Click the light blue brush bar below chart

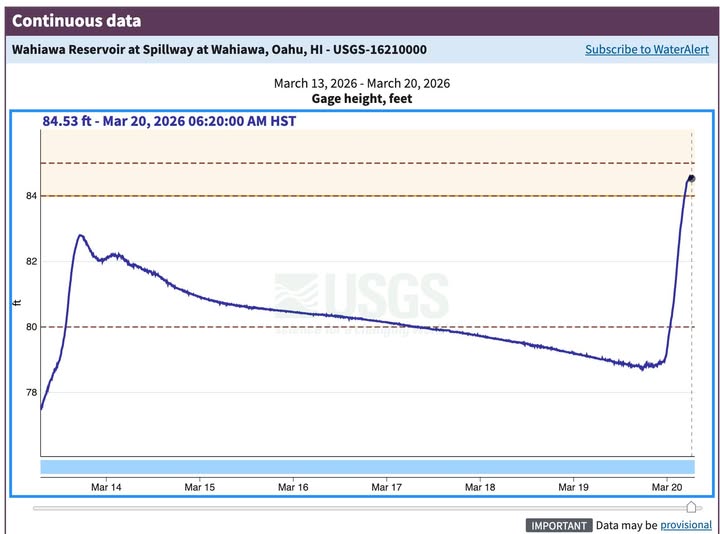(x=367, y=467)
